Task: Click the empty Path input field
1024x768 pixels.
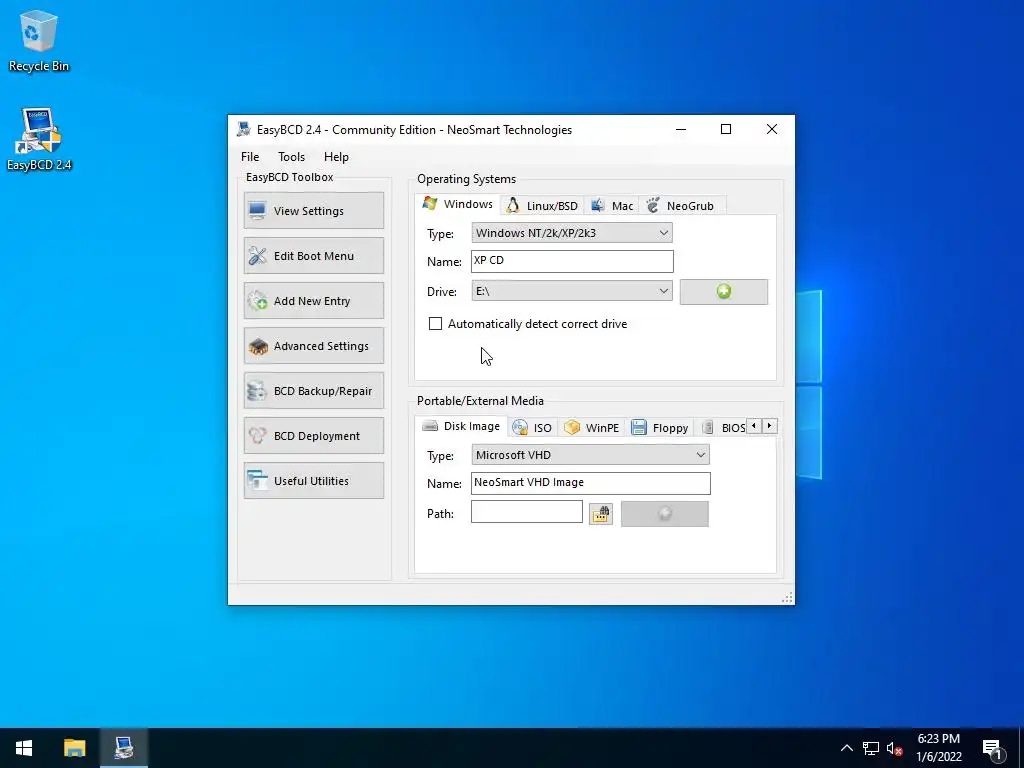Action: click(x=526, y=512)
